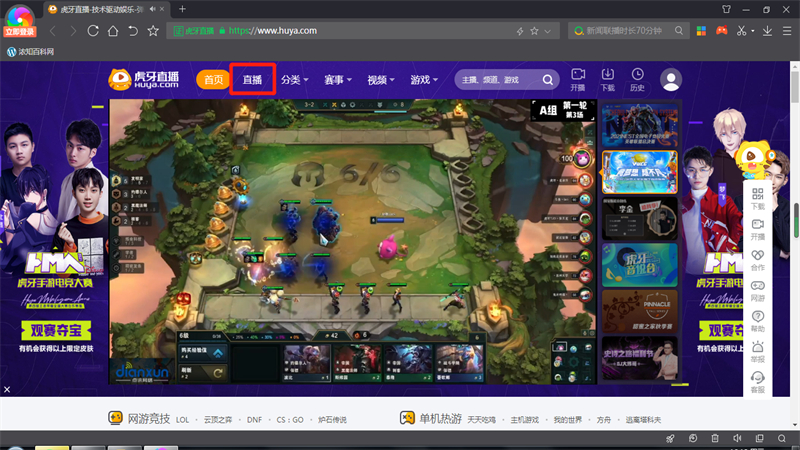Click the red gamepad icon in browser toolbar
This screenshot has width=800, height=450.
721,30
